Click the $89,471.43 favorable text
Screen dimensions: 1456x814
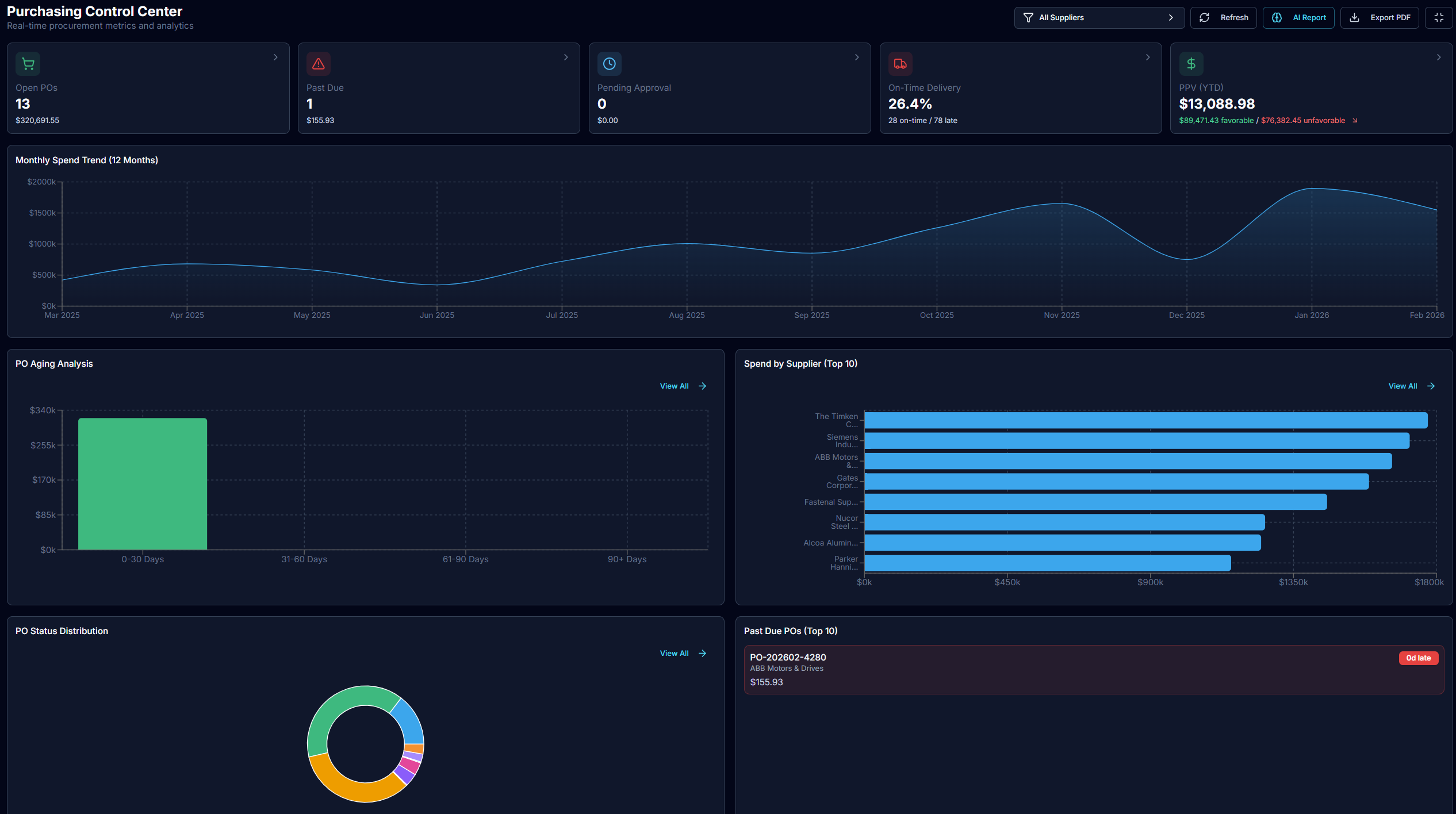point(1216,120)
